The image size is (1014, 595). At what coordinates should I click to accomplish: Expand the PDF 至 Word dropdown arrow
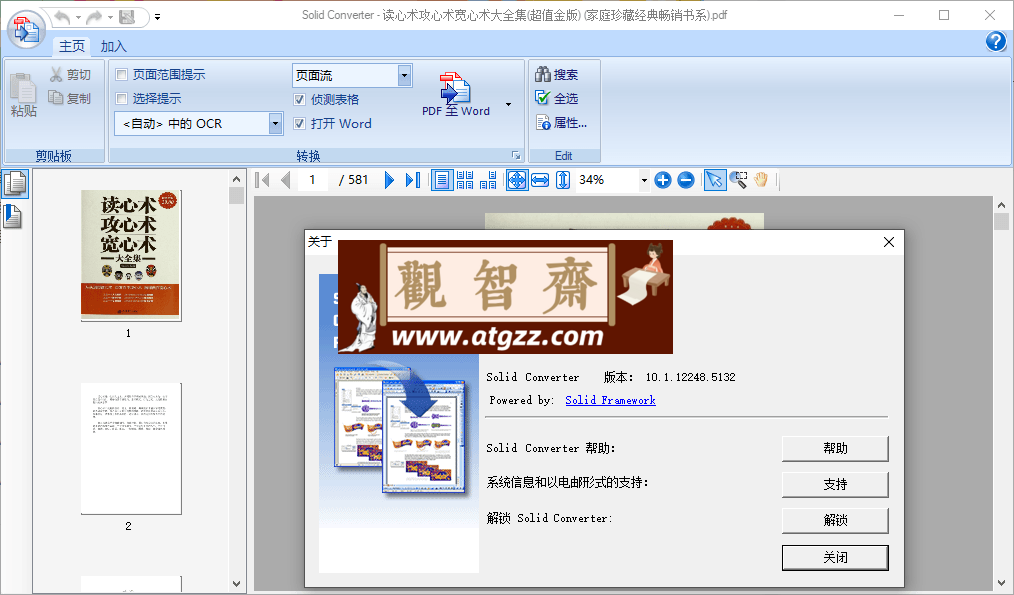coord(508,104)
